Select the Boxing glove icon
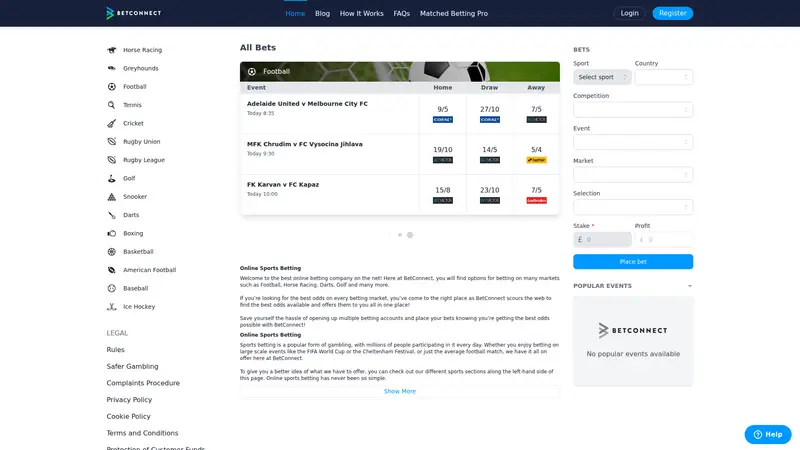Viewport: 800px width, 450px height. point(112,234)
